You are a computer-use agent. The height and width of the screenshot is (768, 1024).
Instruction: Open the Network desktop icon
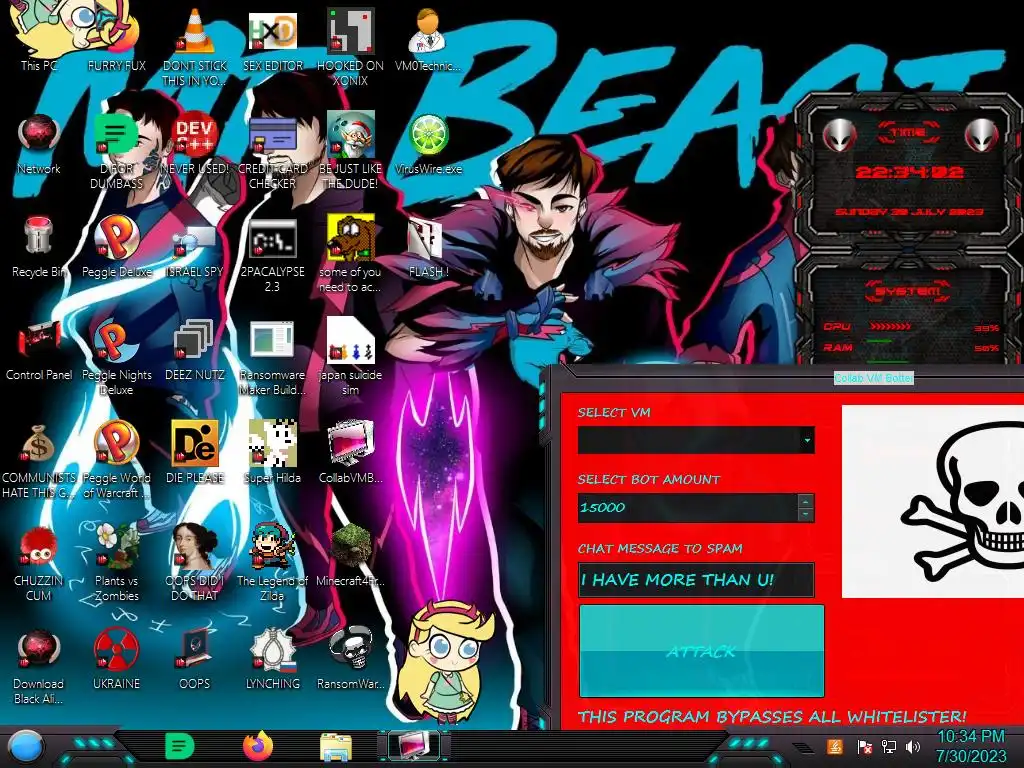[x=39, y=144]
